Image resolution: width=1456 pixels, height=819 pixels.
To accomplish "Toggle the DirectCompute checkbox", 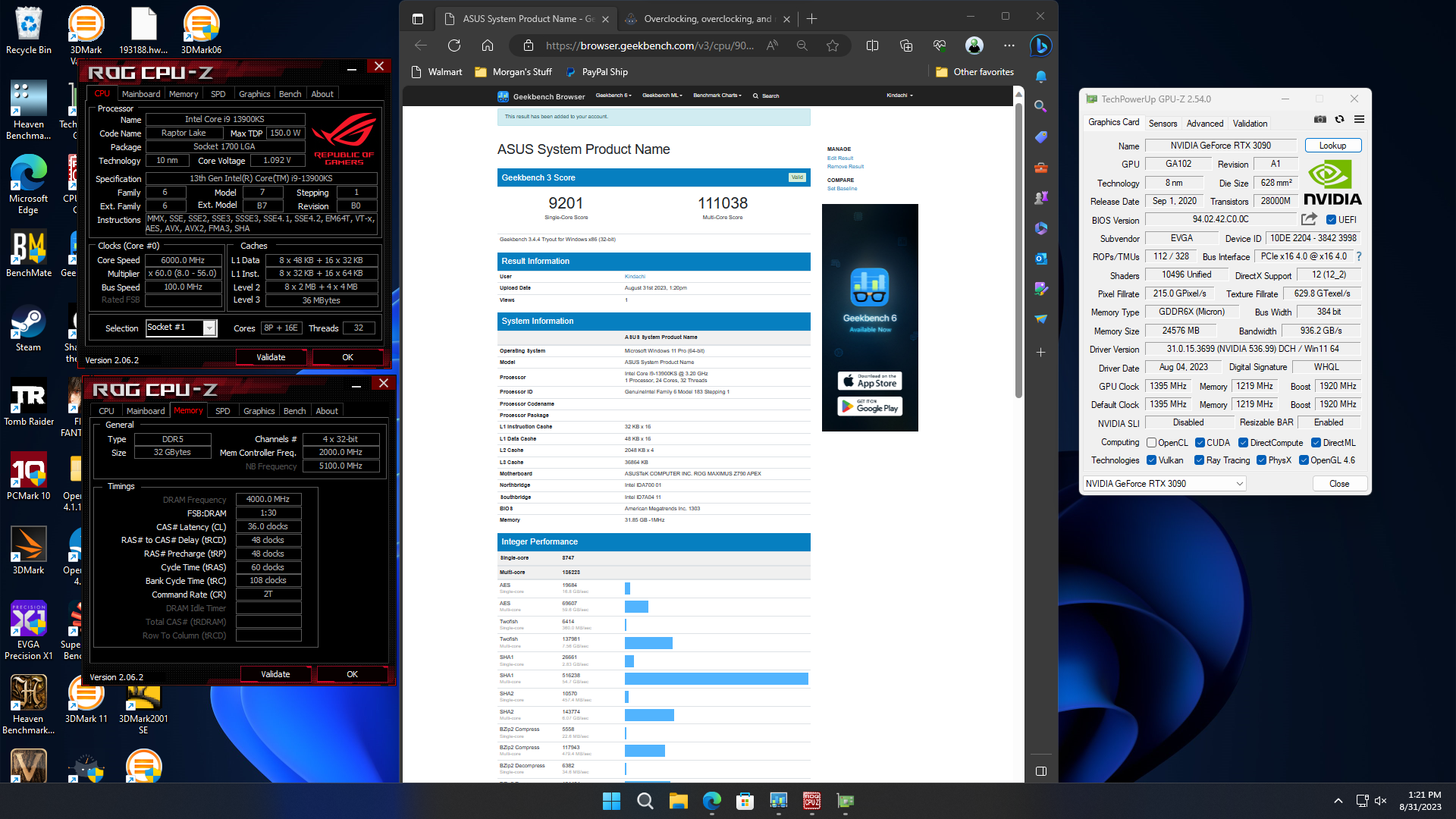I will (x=1243, y=443).
